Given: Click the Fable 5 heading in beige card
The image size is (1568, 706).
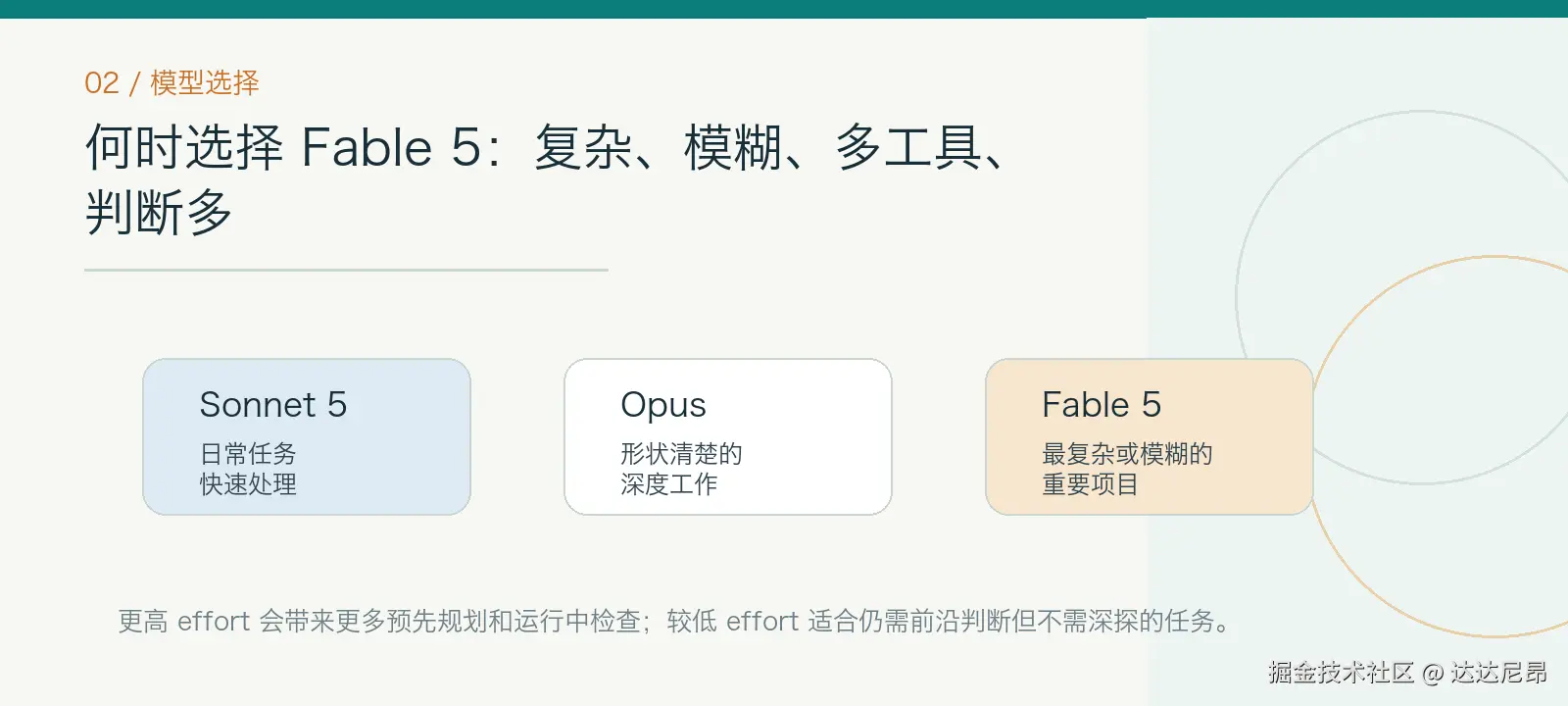Looking at the screenshot, I should point(1102,404).
